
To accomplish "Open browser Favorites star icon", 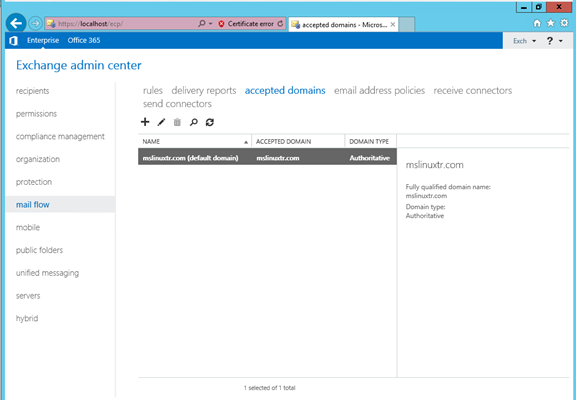I will tap(551, 24).
